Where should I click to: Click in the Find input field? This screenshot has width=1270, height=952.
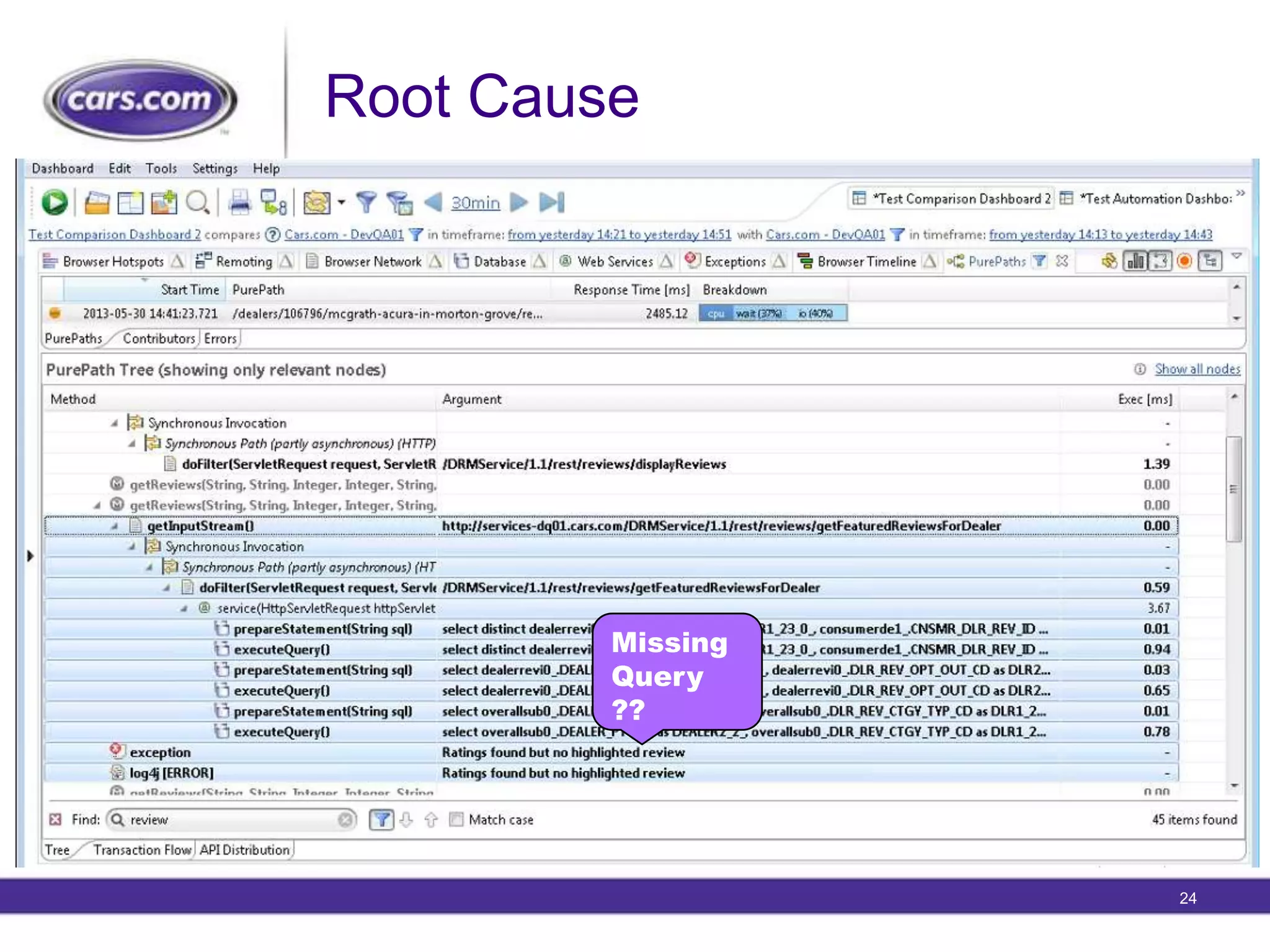pyautogui.click(x=233, y=820)
